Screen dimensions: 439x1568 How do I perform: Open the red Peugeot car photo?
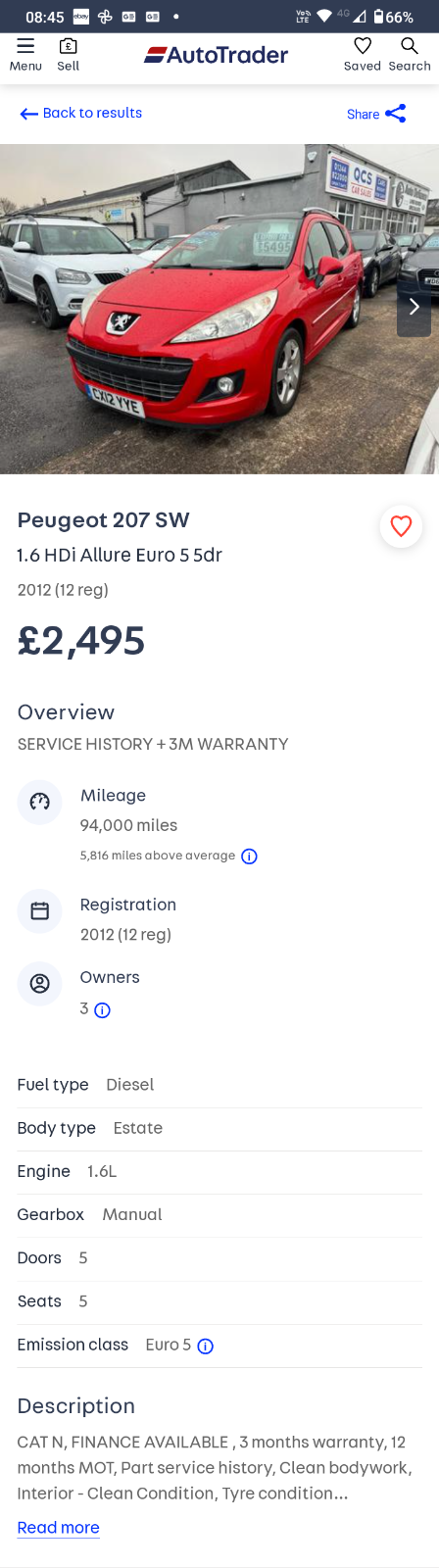tap(219, 309)
